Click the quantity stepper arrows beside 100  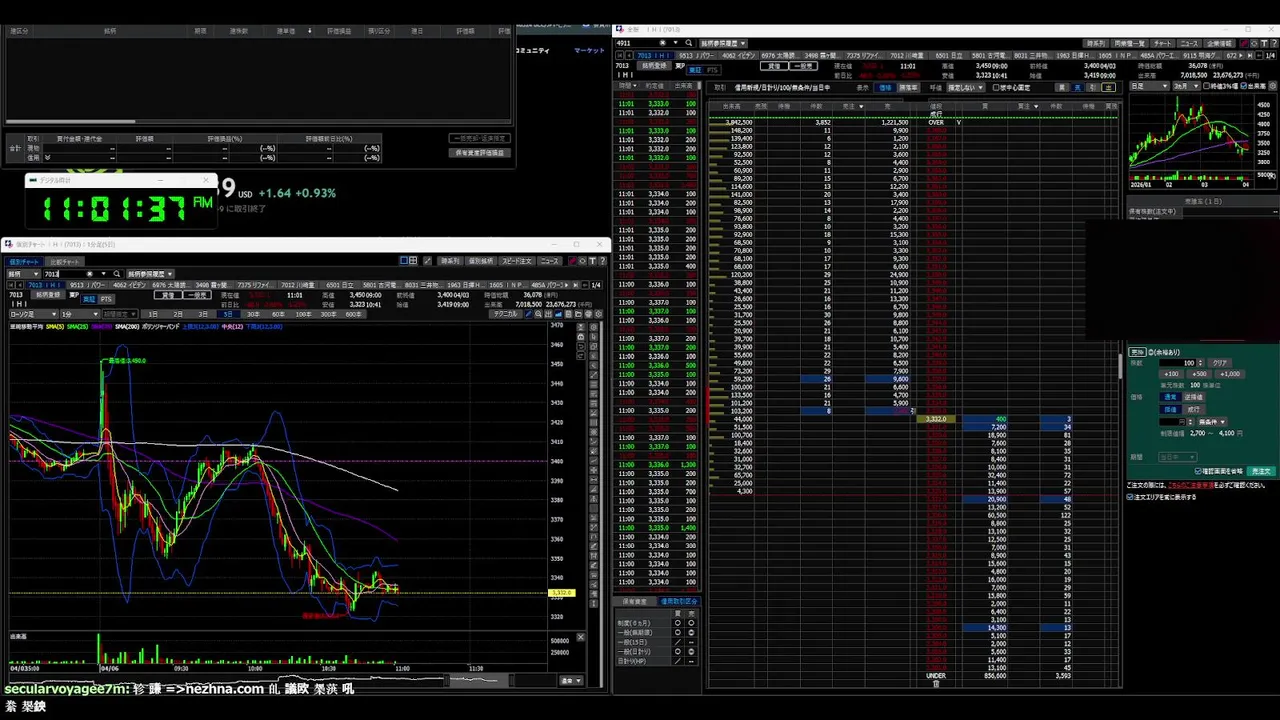click(x=1201, y=362)
